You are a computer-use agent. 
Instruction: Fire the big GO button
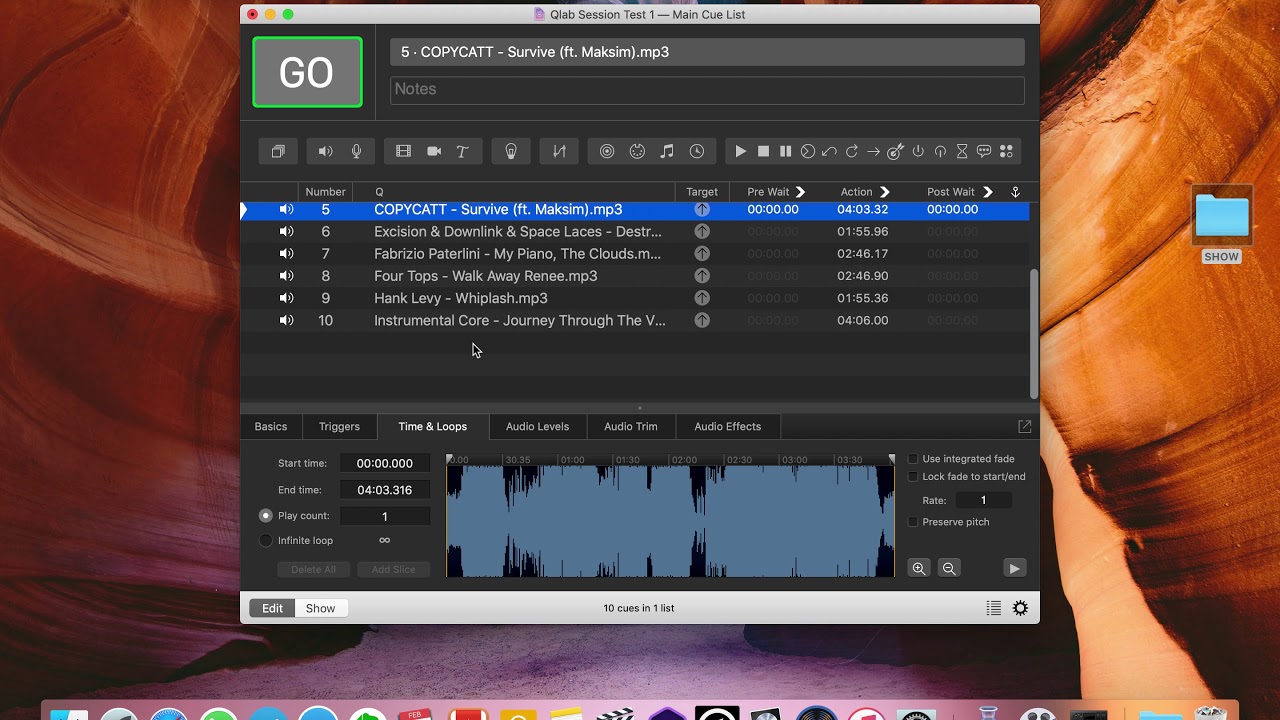pyautogui.click(x=307, y=72)
